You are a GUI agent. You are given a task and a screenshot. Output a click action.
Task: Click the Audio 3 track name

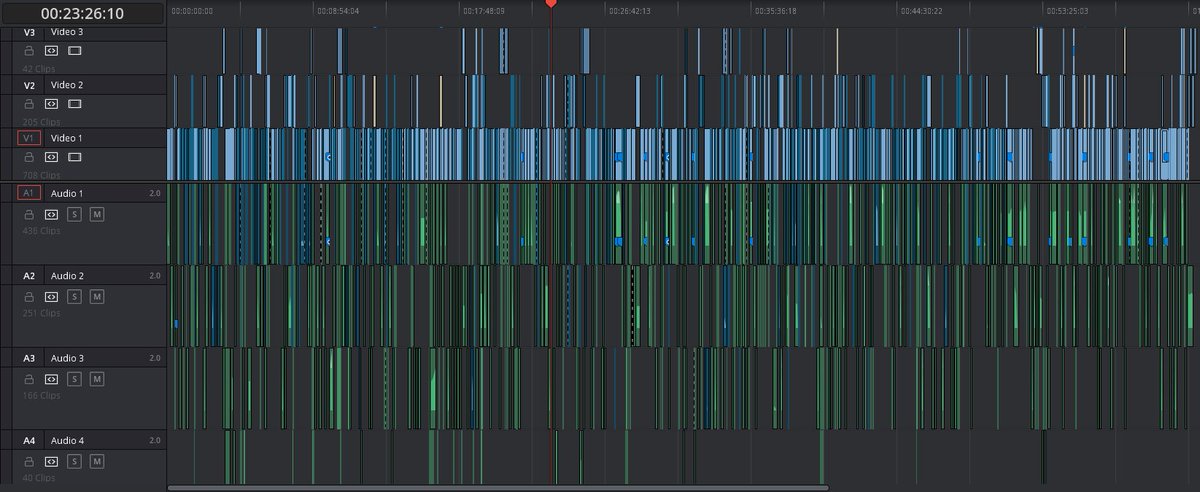67,358
